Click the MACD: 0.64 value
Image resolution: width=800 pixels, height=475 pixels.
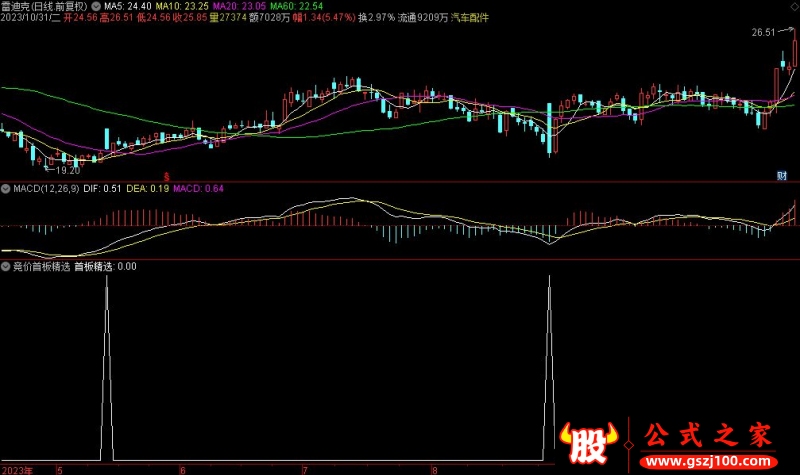(198, 189)
